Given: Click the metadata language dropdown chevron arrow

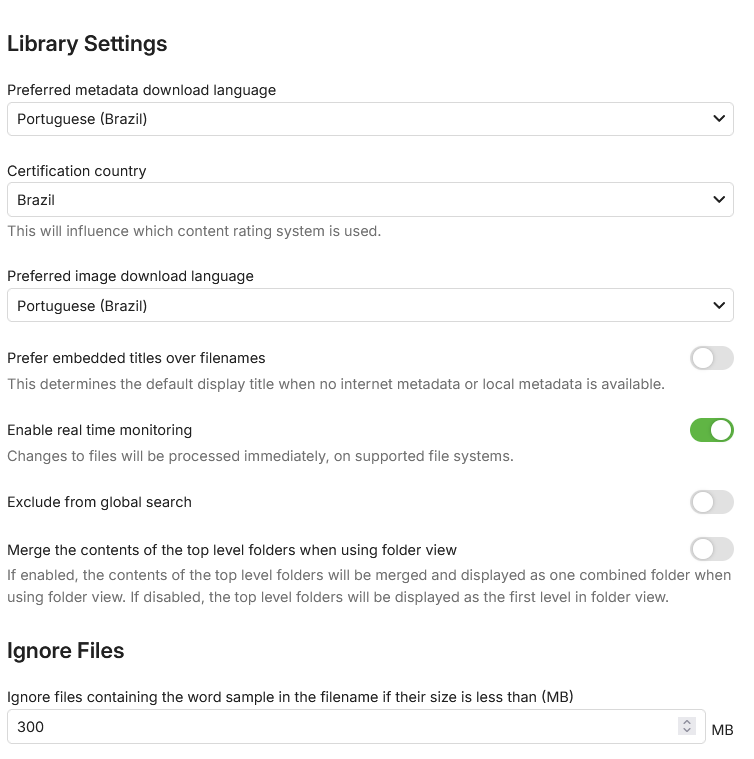Looking at the screenshot, I should [718, 119].
